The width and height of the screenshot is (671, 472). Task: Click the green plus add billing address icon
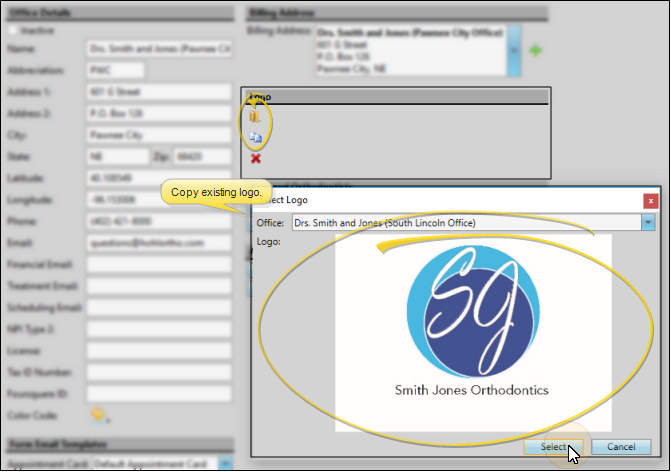(535, 50)
